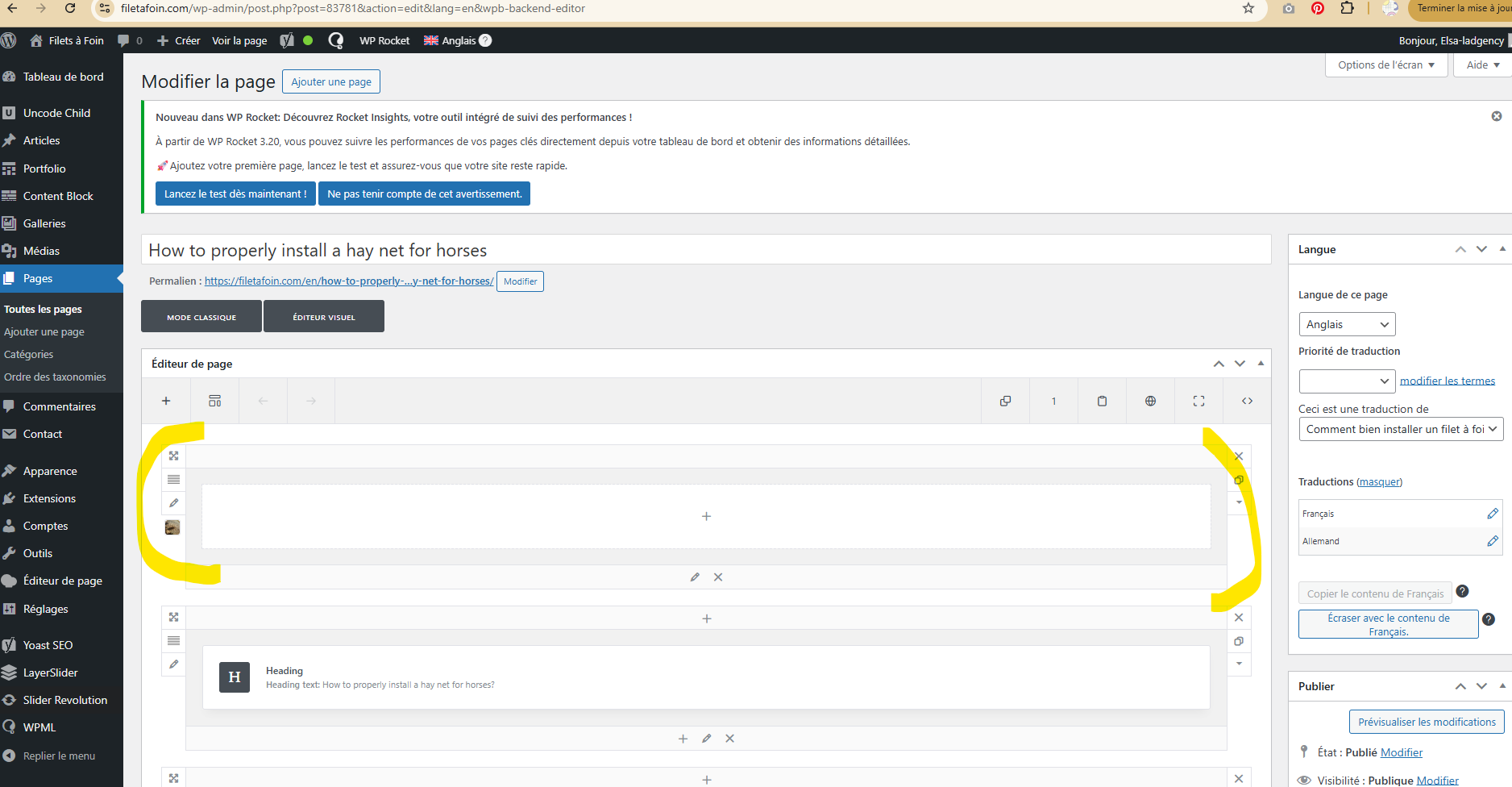Screen dimensions: 1512x787
Task: Open the templates icon in the editor toolbar
Action: [214, 401]
